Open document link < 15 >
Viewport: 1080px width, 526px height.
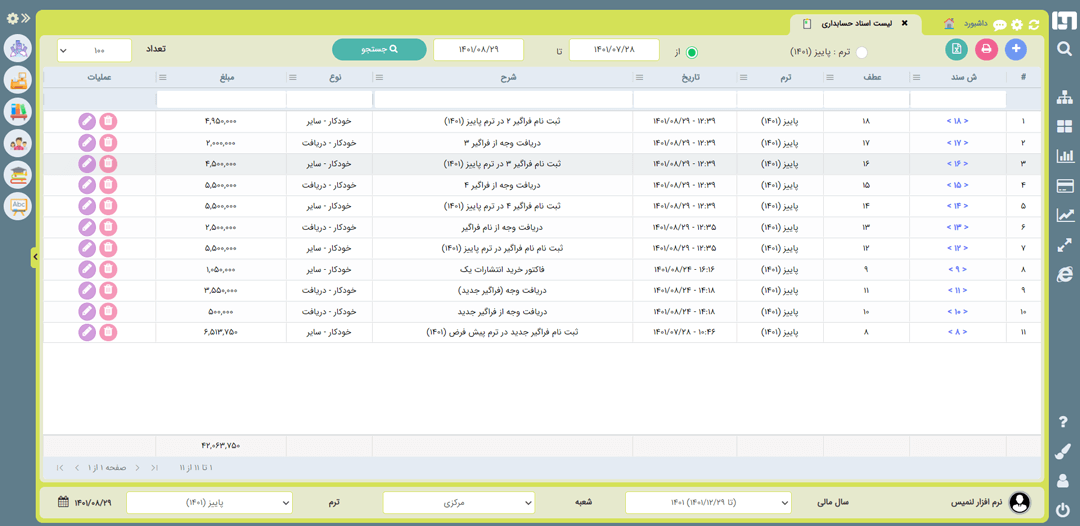[957, 185]
